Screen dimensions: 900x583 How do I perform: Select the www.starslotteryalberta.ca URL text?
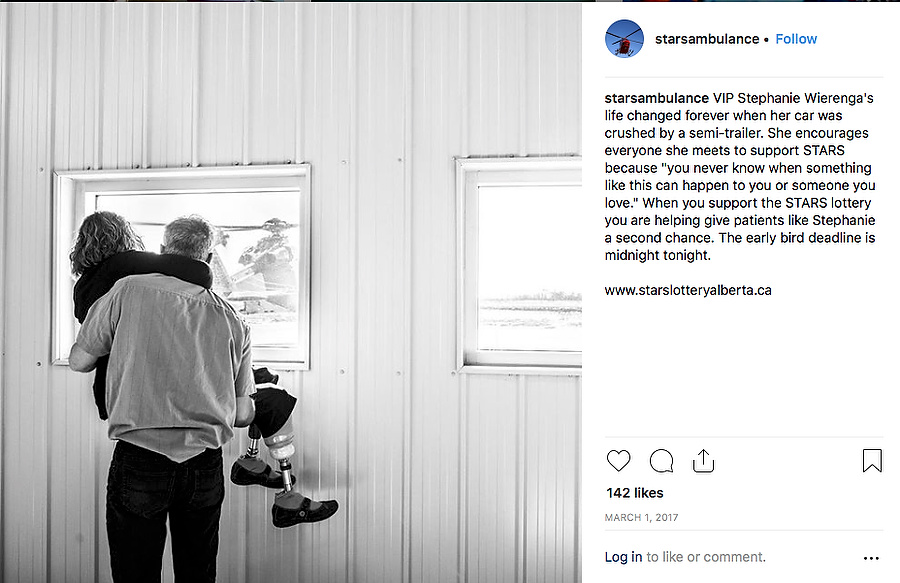click(688, 290)
